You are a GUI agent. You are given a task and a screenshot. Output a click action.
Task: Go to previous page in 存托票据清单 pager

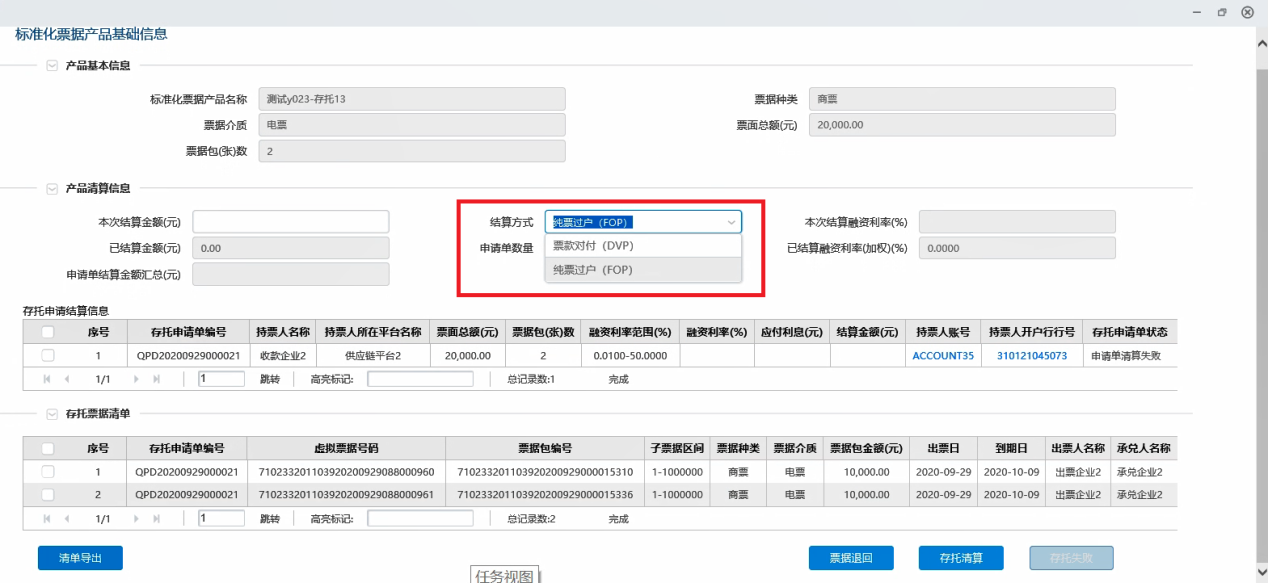click(67, 519)
